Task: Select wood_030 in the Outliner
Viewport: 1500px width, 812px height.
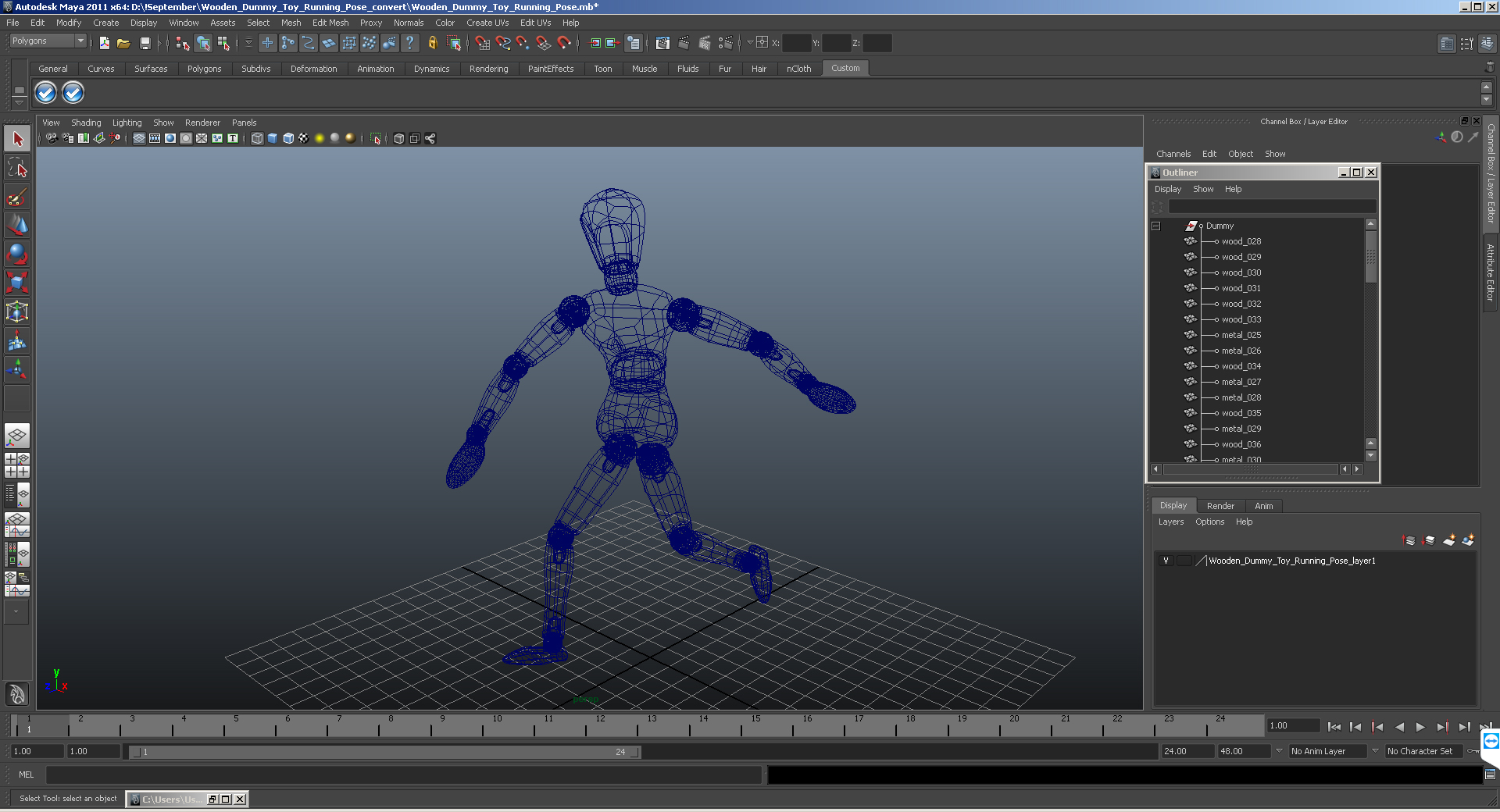Action: tap(1241, 272)
